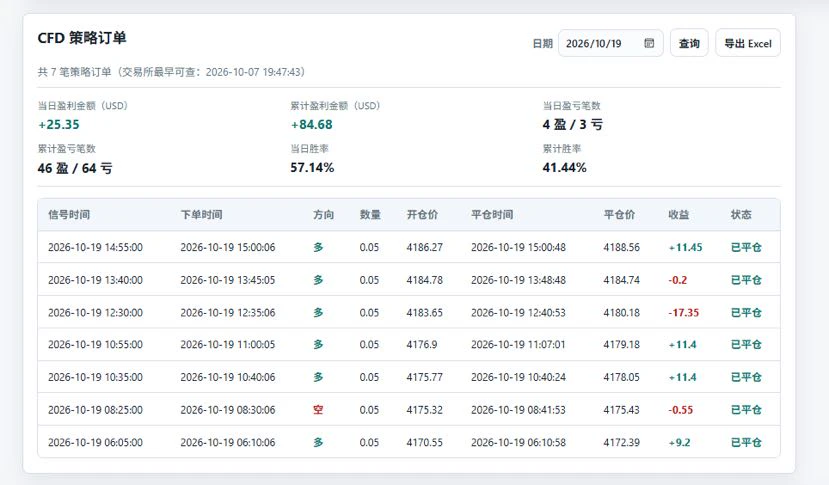This screenshot has width=829, height=485.
Task: Click close price 4184.74
Action: pos(622,280)
